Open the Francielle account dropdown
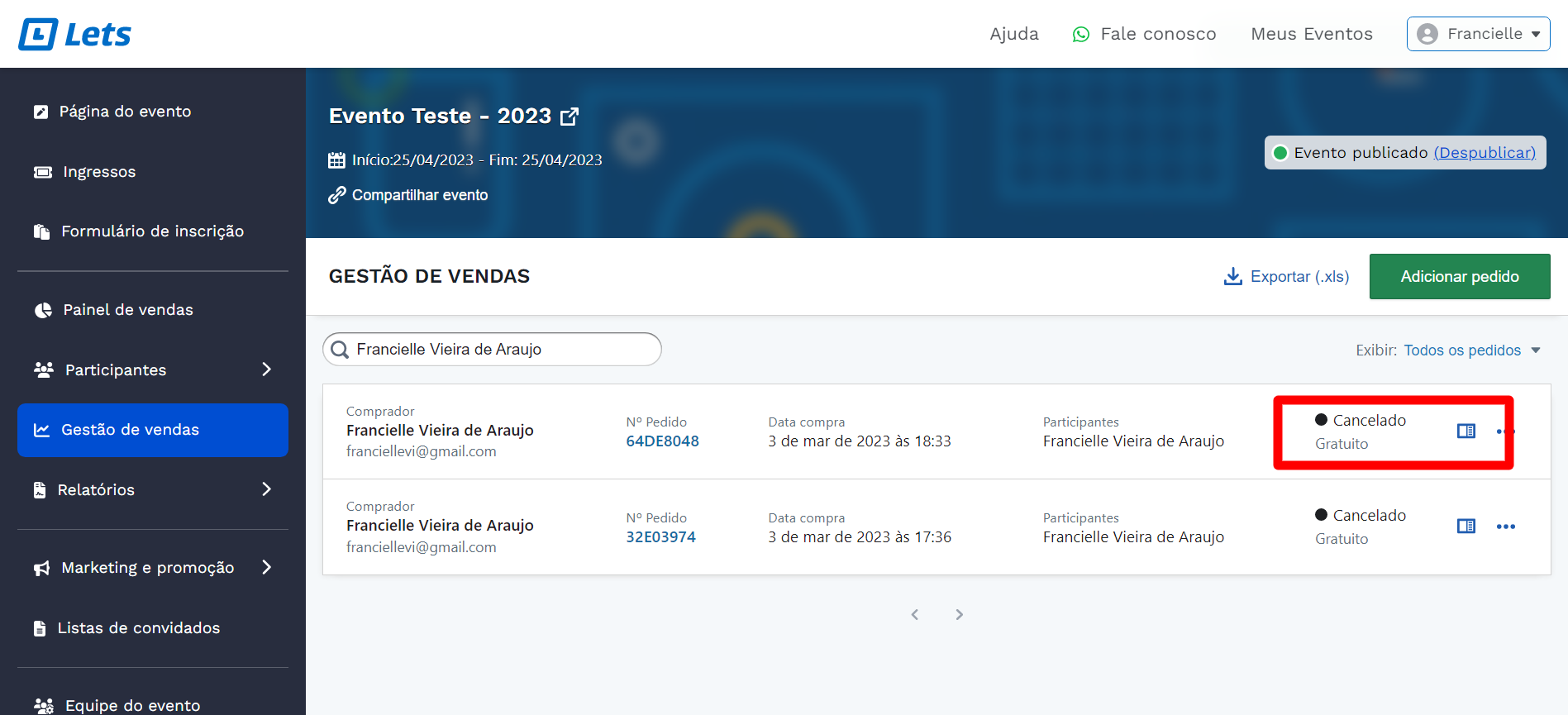 1478,34
